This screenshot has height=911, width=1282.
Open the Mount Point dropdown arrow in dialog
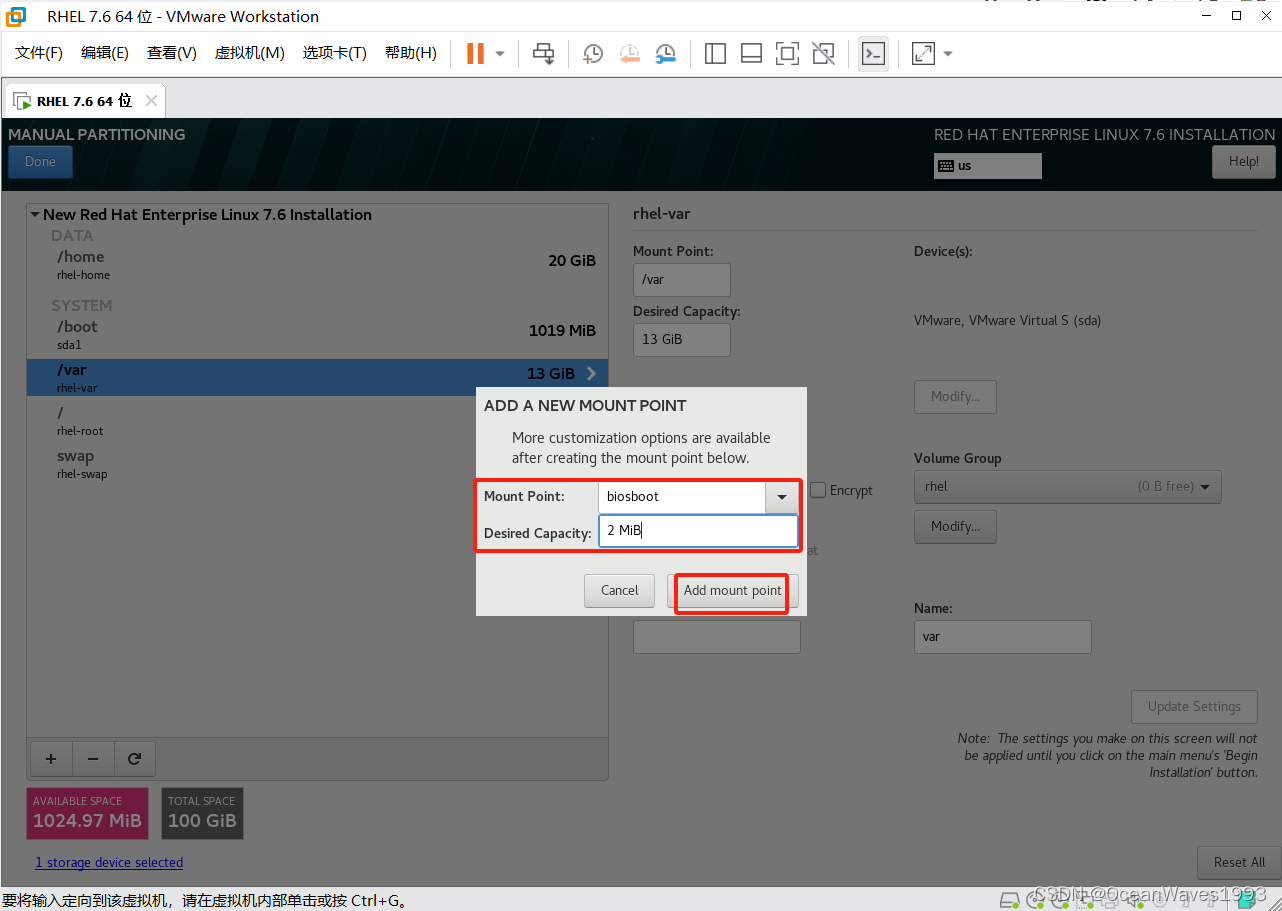(x=782, y=497)
